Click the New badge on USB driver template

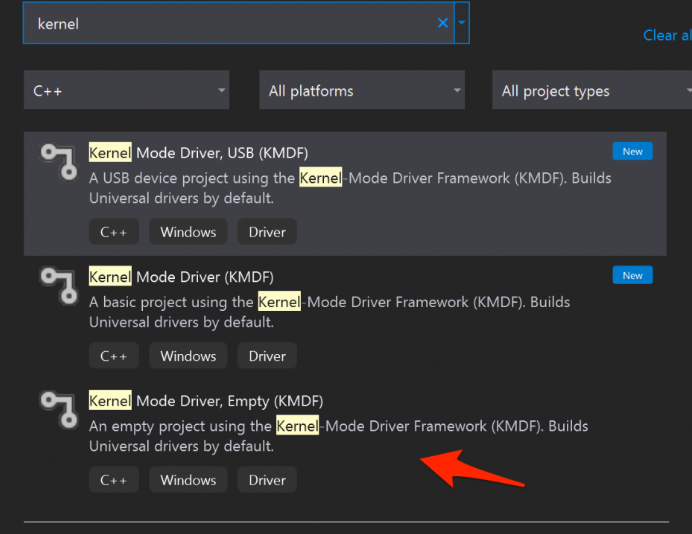(x=632, y=151)
